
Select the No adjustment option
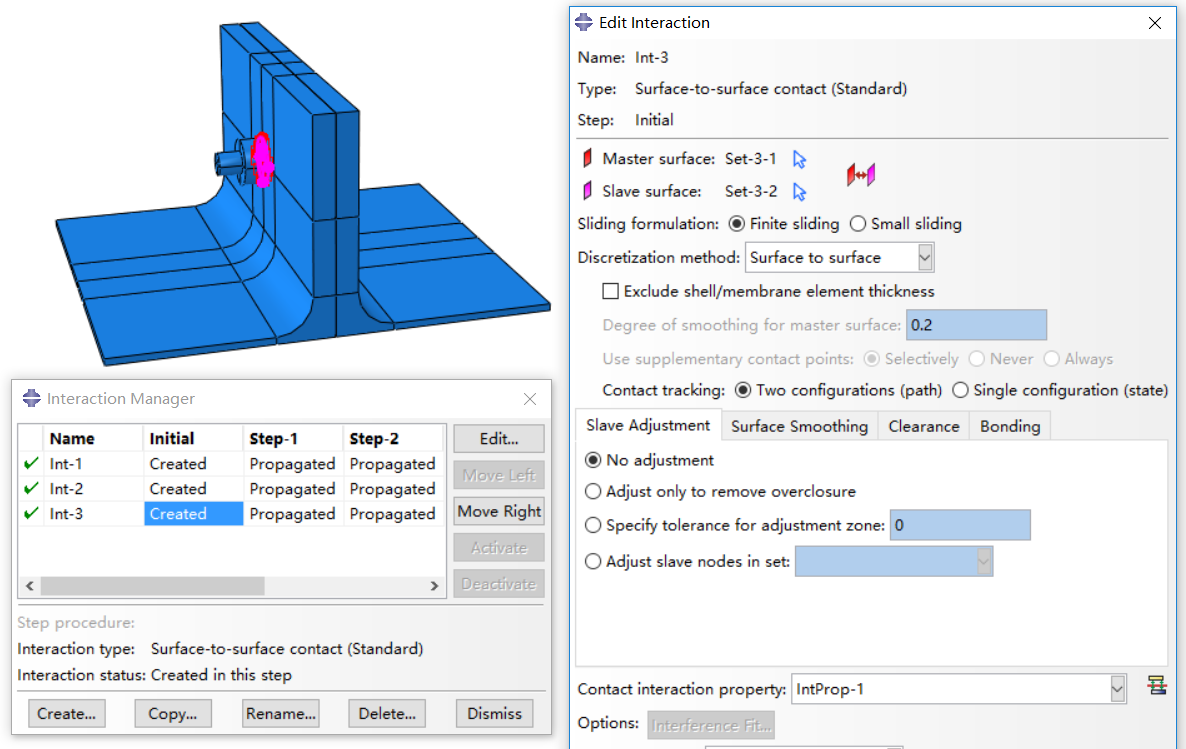pos(593,460)
